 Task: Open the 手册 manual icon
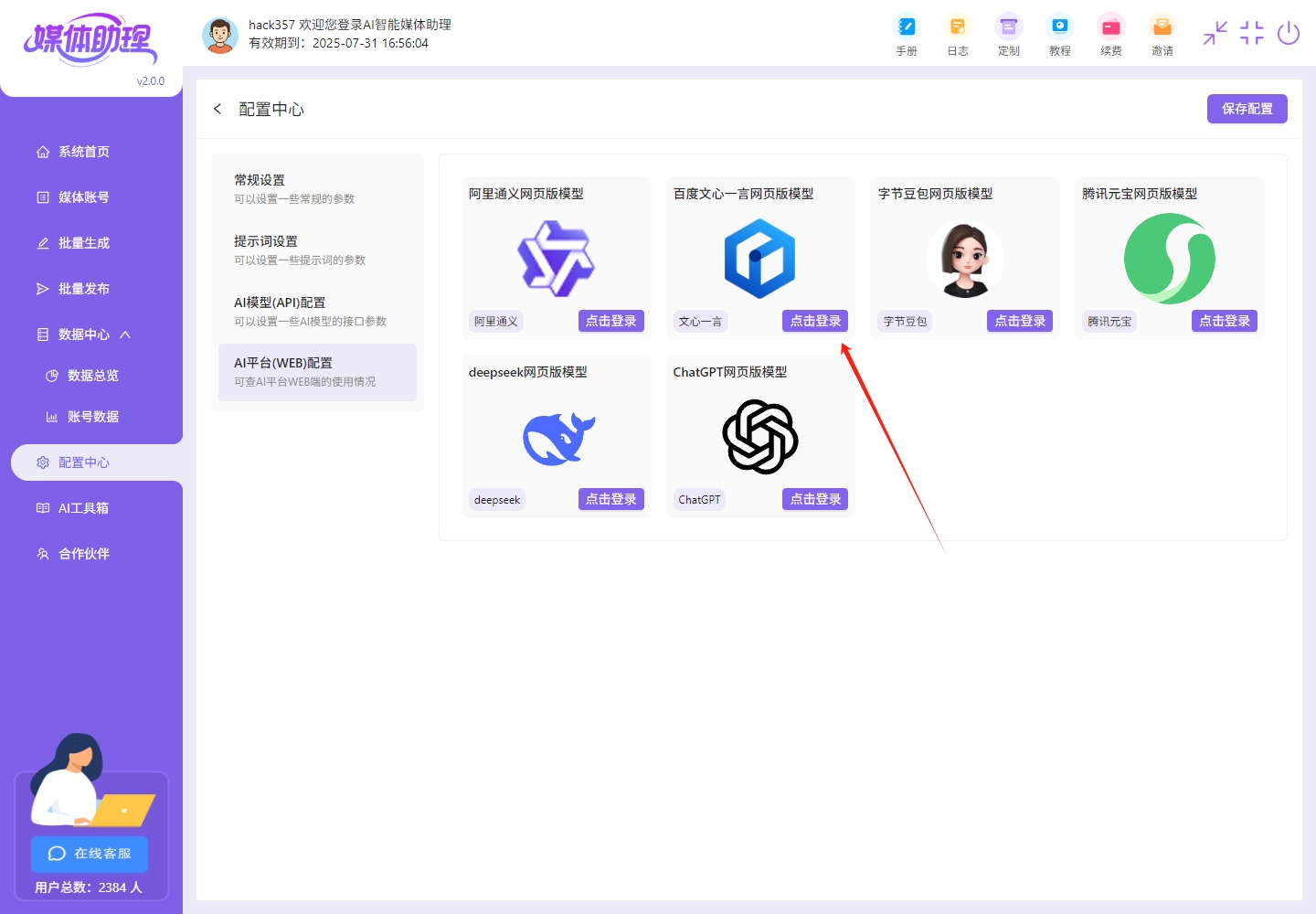tap(907, 34)
